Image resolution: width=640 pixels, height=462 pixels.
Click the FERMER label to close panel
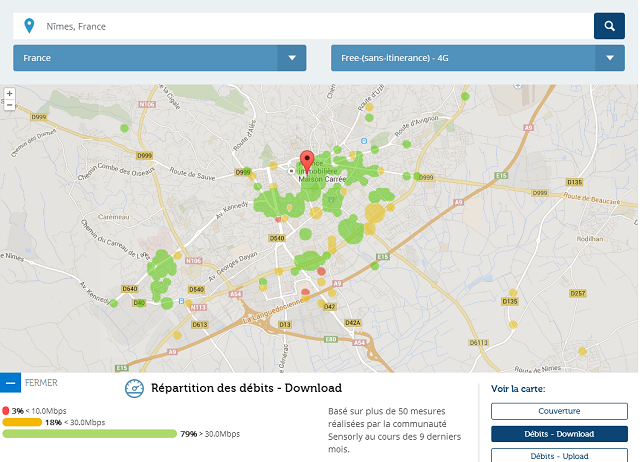(41, 383)
